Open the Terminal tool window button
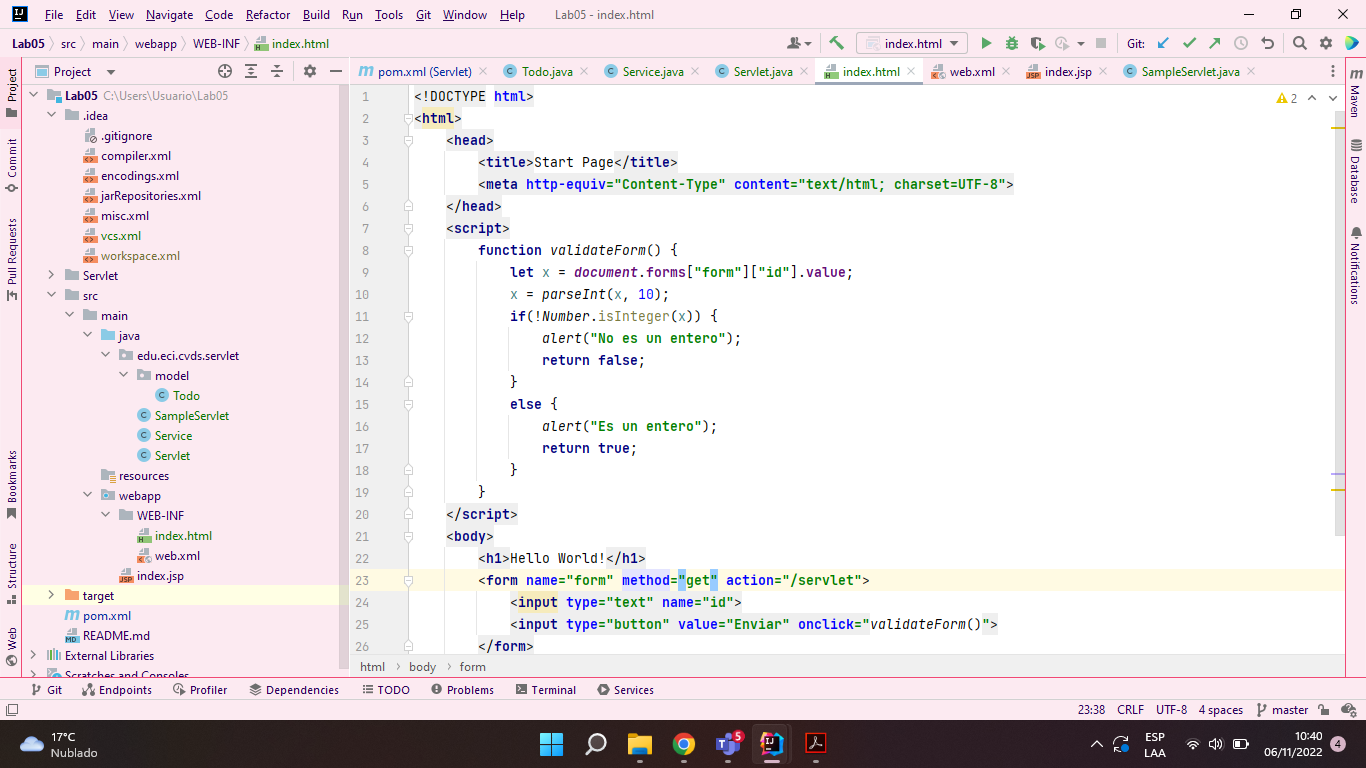Screen dimensions: 1366x768 point(546,690)
